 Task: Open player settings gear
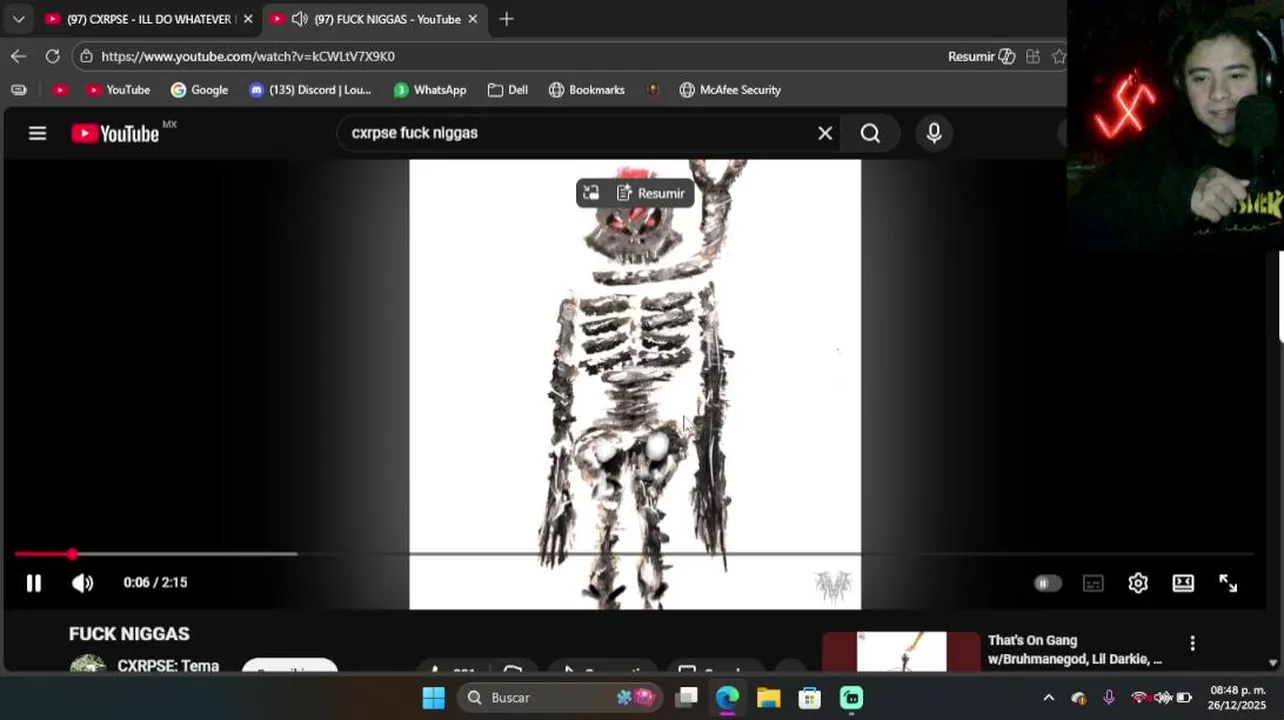coord(1138,583)
